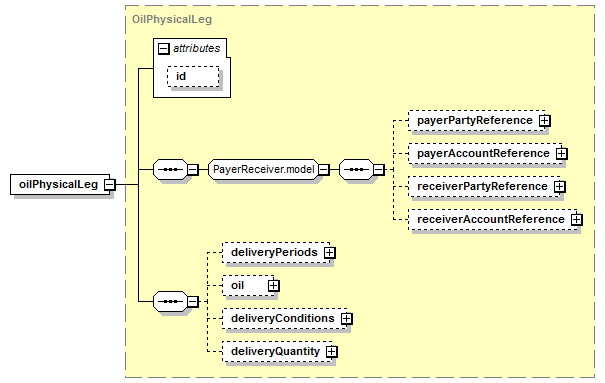The width and height of the screenshot is (605, 383).
Task: Select the oilPhysicalLeg element box
Action: 60,184
